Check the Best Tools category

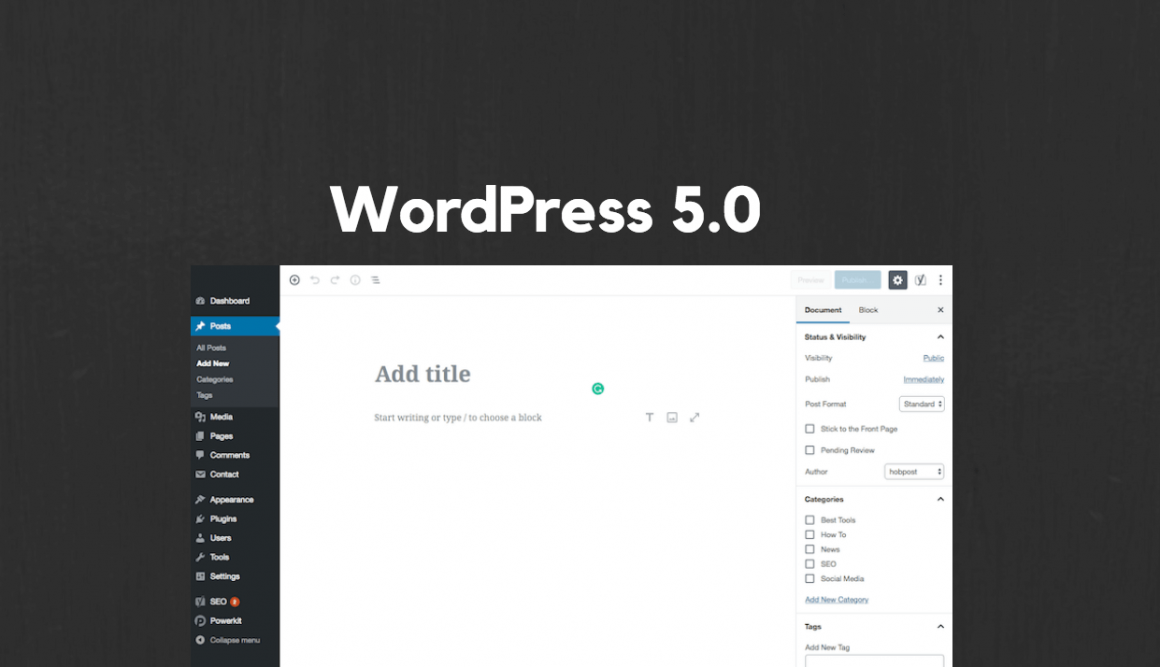tap(809, 521)
